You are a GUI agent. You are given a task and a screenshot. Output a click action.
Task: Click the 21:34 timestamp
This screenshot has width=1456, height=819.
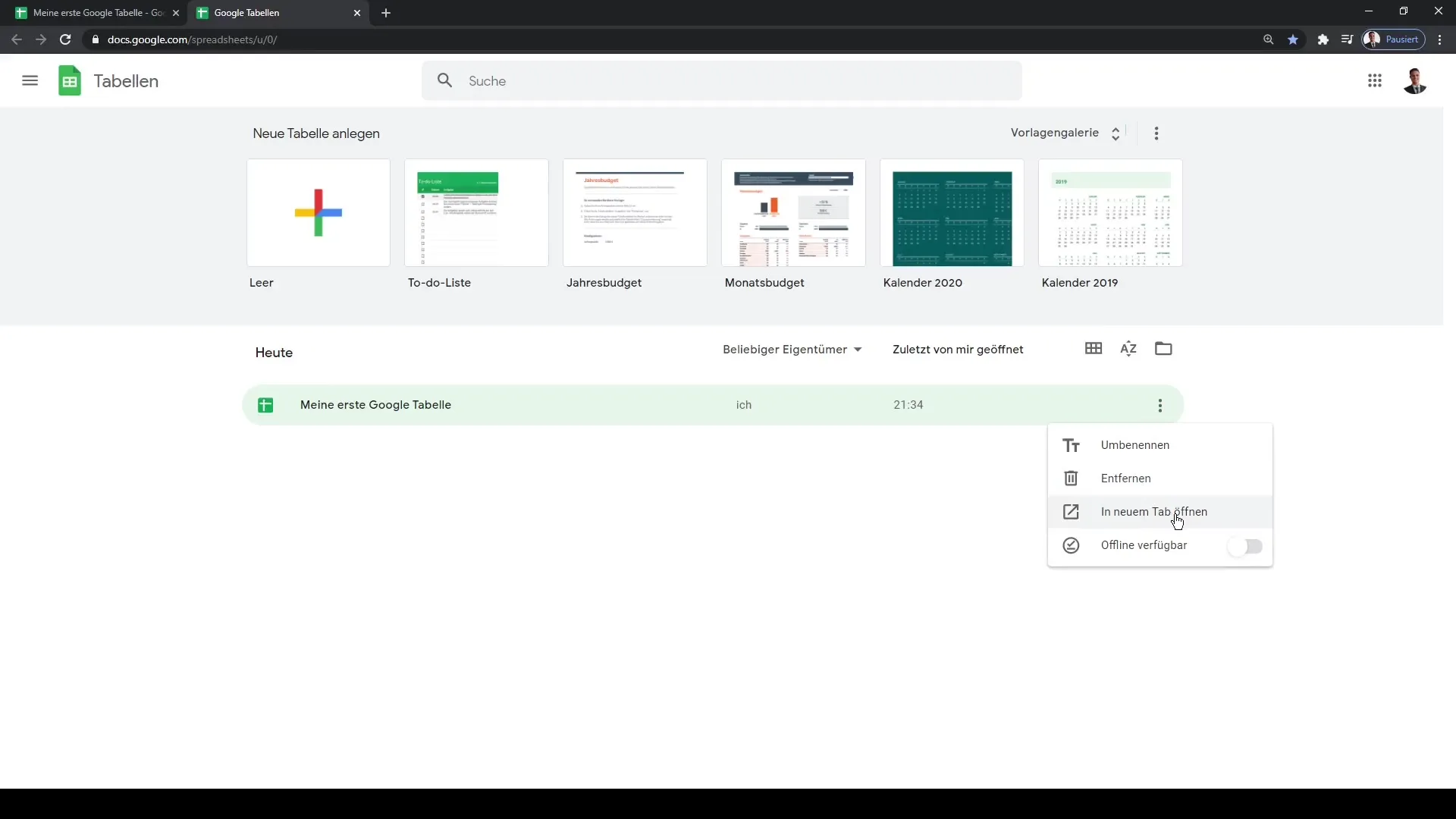pos(908,405)
